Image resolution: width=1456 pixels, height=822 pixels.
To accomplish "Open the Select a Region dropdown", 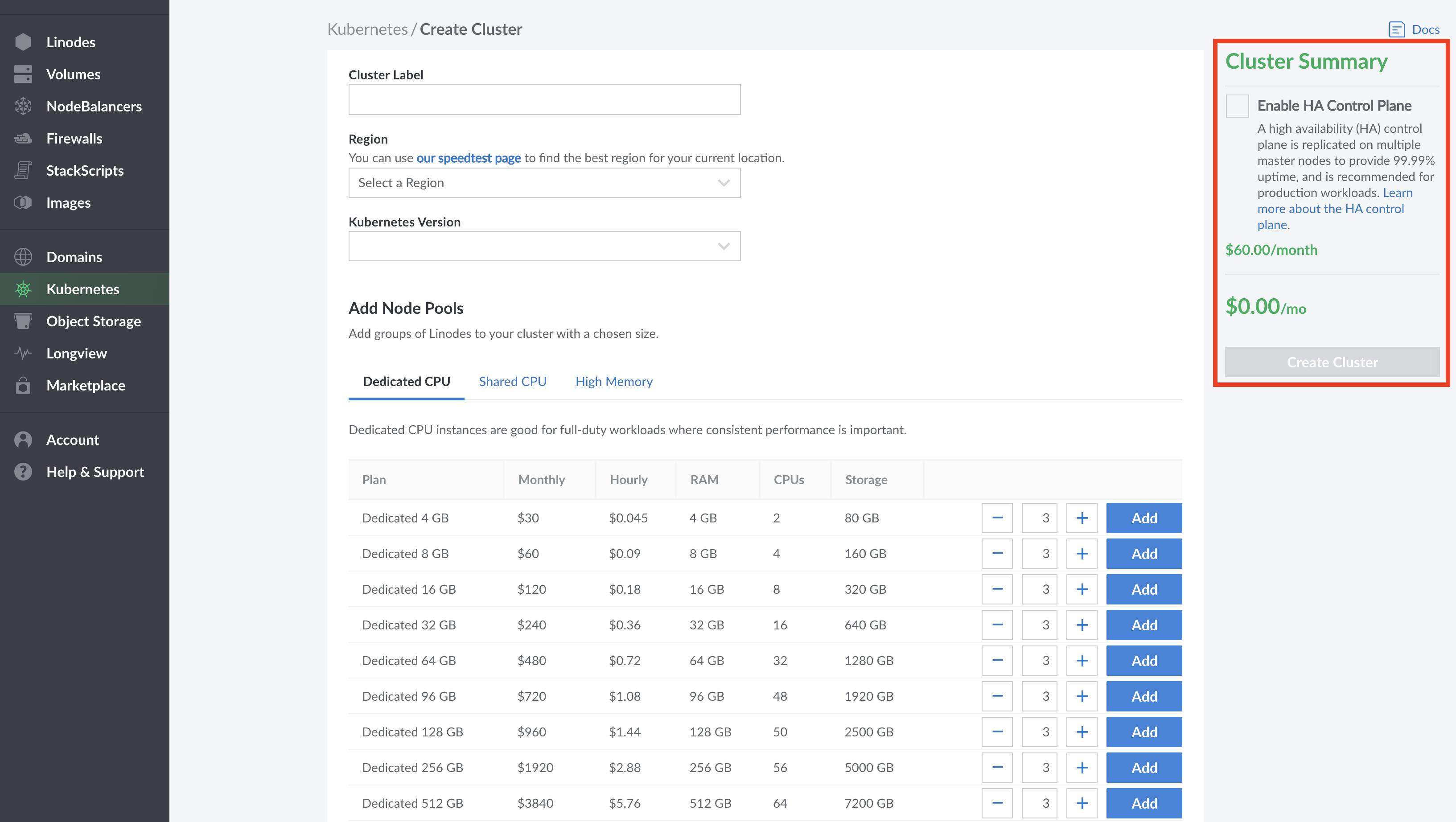I will pos(544,183).
